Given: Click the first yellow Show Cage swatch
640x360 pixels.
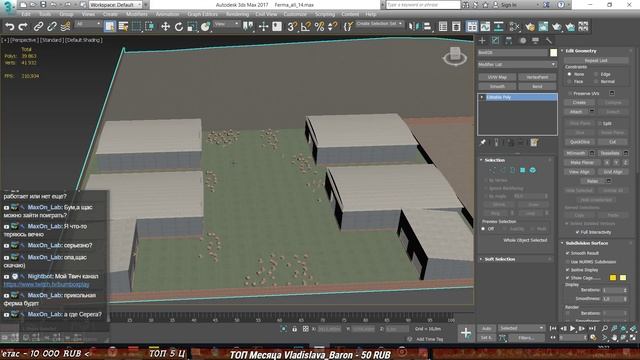Looking at the screenshot, I should [x=613, y=278].
